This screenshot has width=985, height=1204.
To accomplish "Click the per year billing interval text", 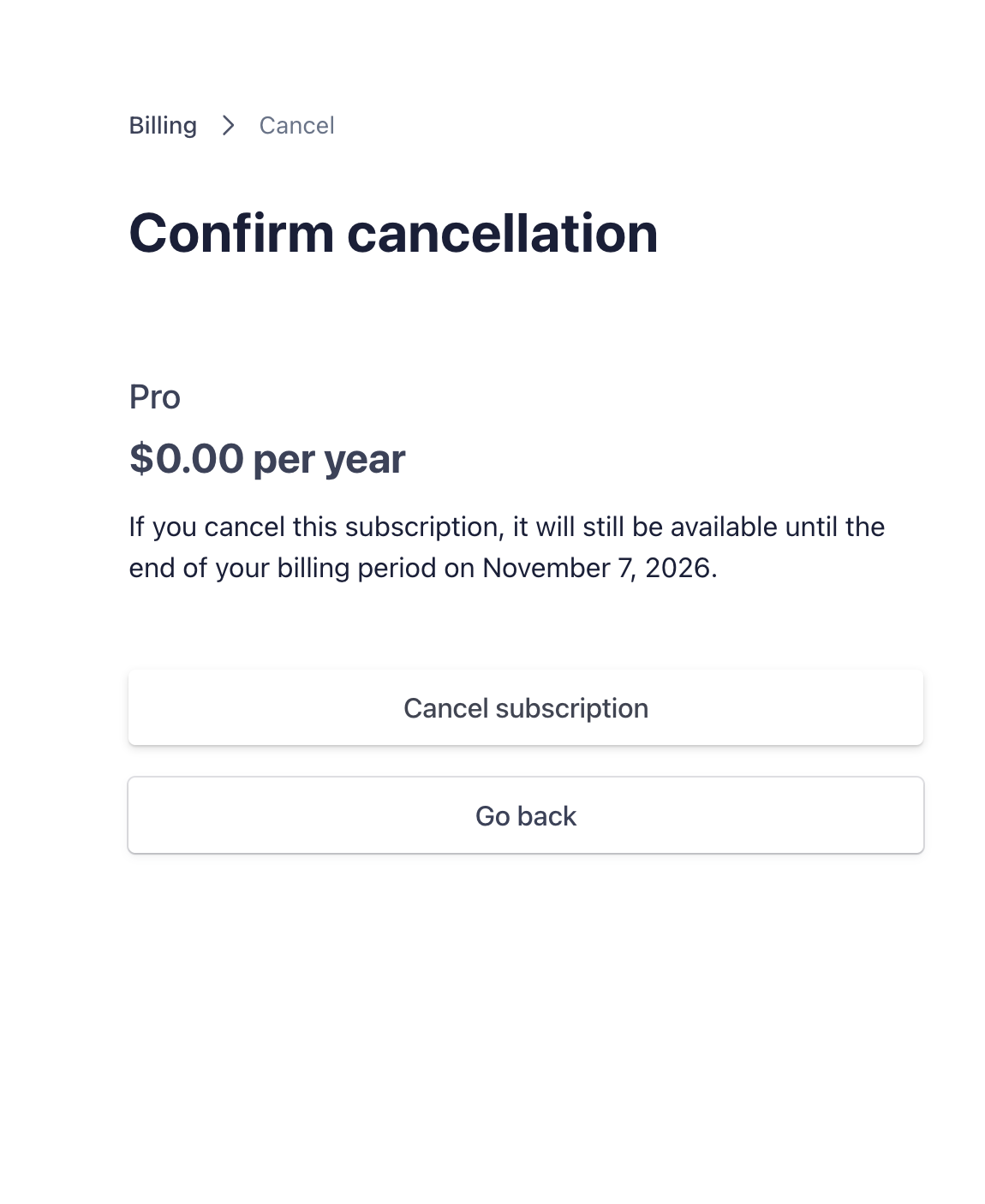I will [329, 460].
